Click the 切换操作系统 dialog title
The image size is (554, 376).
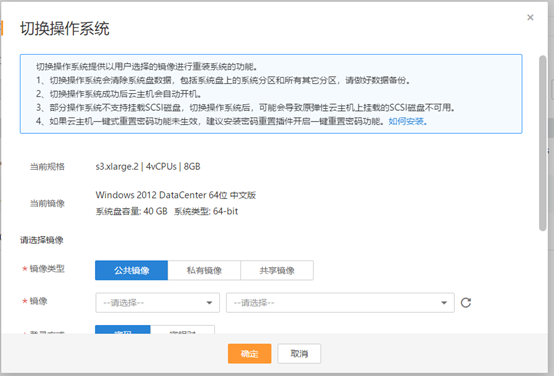[65, 28]
